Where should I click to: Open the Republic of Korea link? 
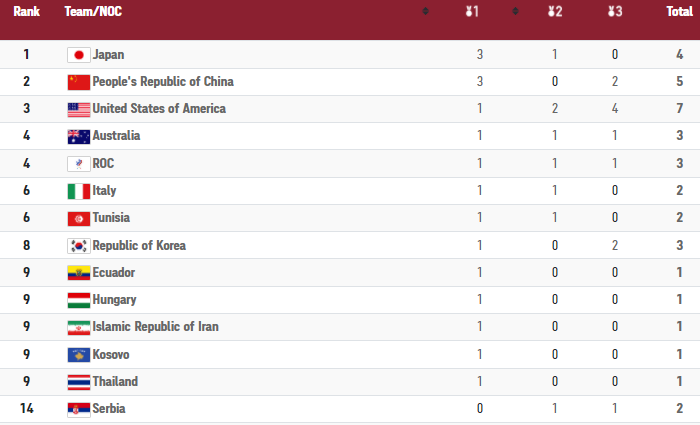click(139, 246)
